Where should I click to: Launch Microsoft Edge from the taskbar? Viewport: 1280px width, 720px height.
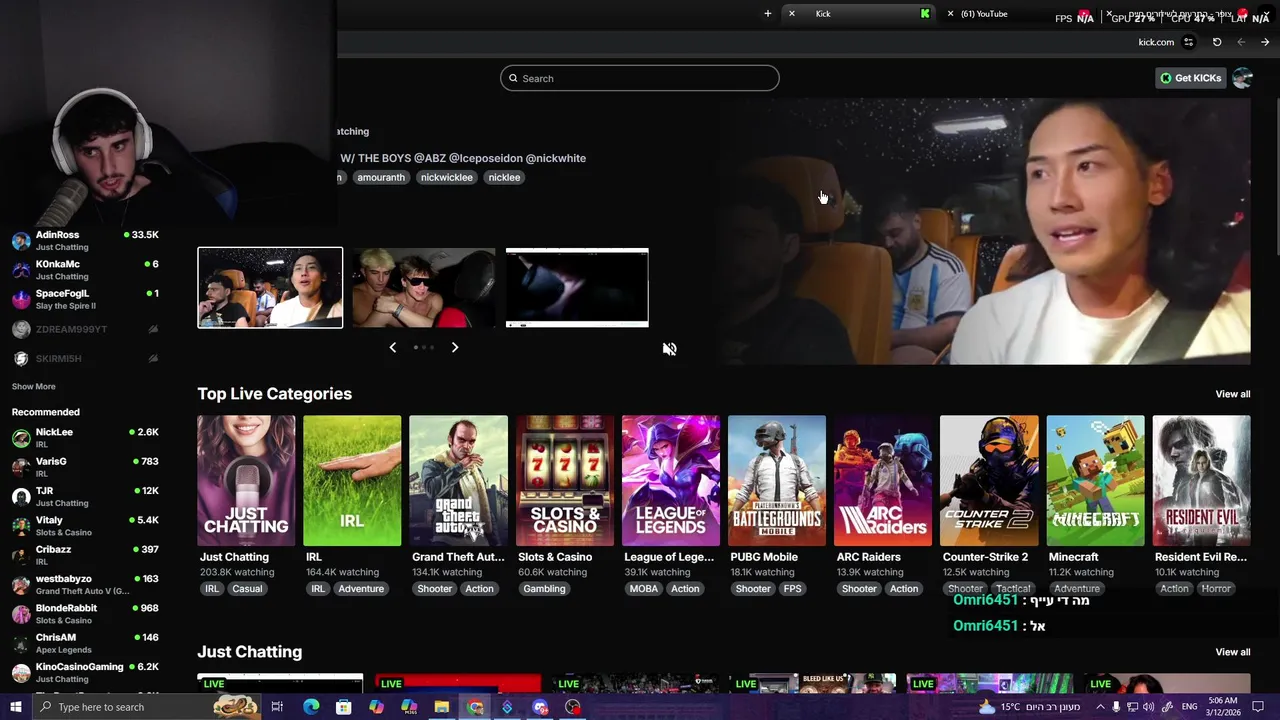tap(311, 707)
